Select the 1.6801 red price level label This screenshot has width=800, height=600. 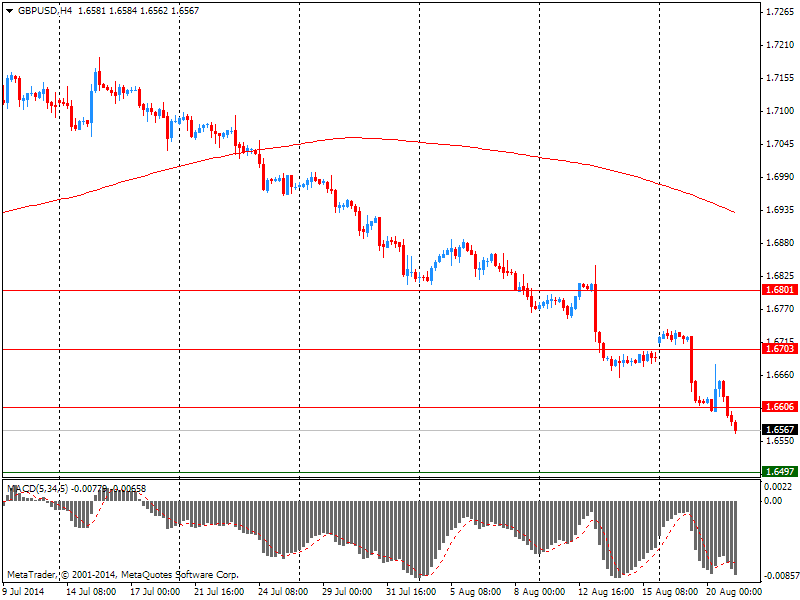pyautogui.click(x=780, y=290)
